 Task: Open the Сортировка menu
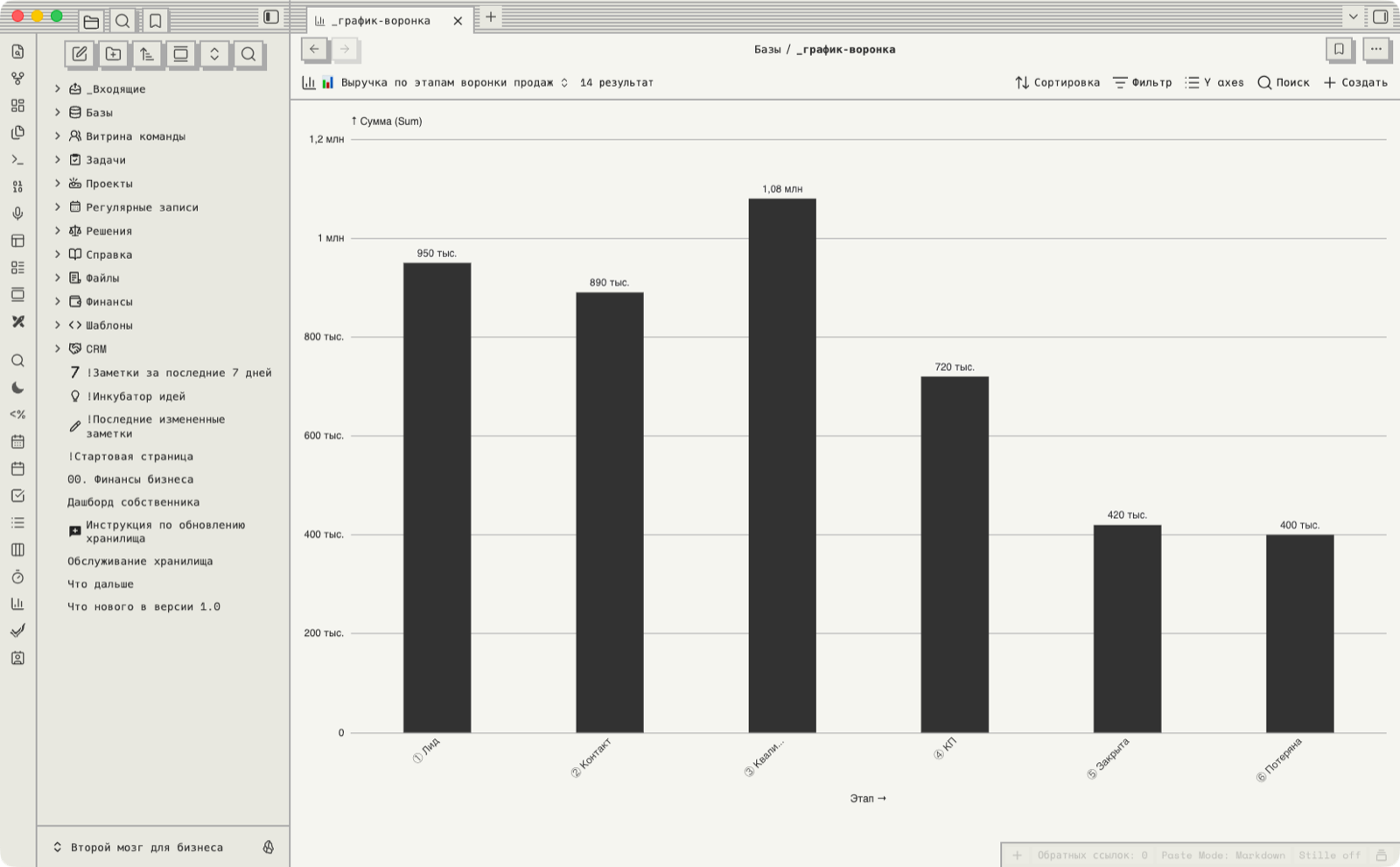tap(1057, 82)
